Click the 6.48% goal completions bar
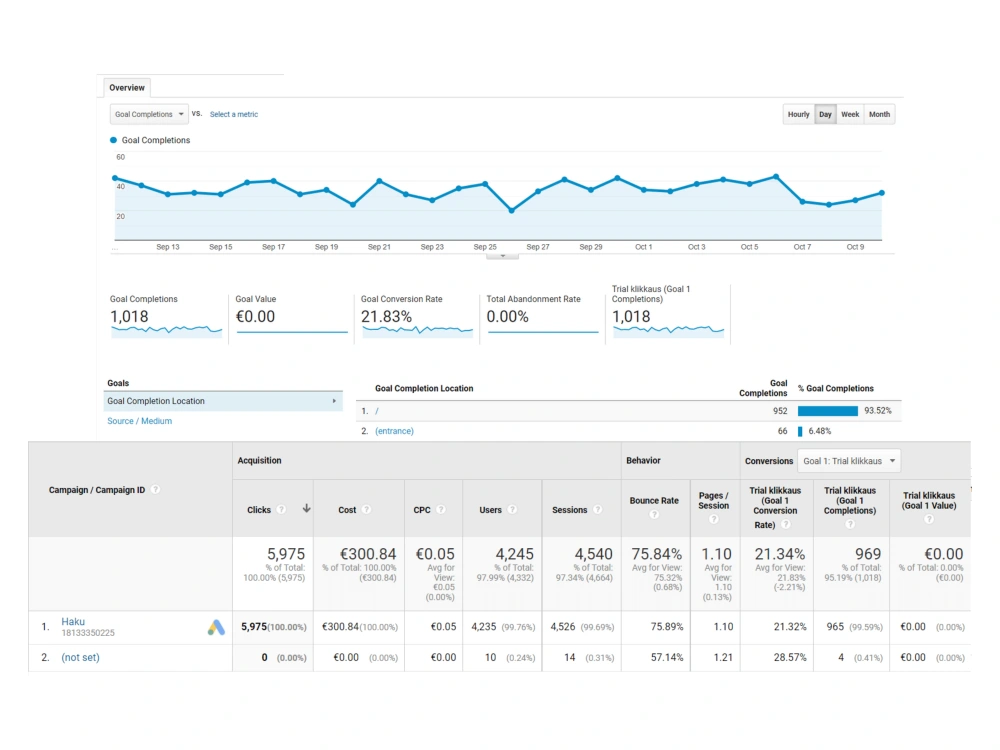This screenshot has width=1000, height=750. tap(800, 431)
